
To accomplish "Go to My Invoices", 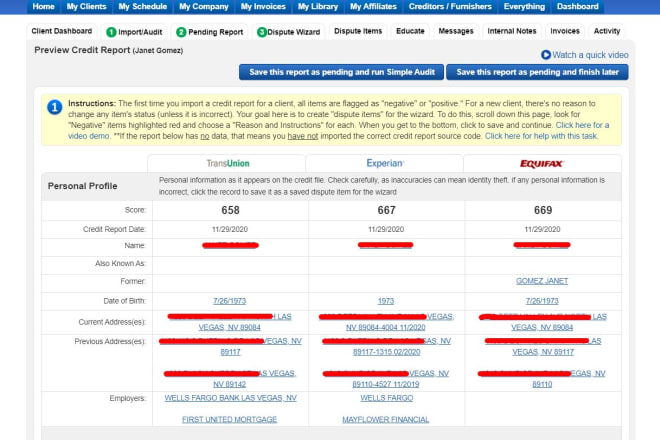I will 263,7.
